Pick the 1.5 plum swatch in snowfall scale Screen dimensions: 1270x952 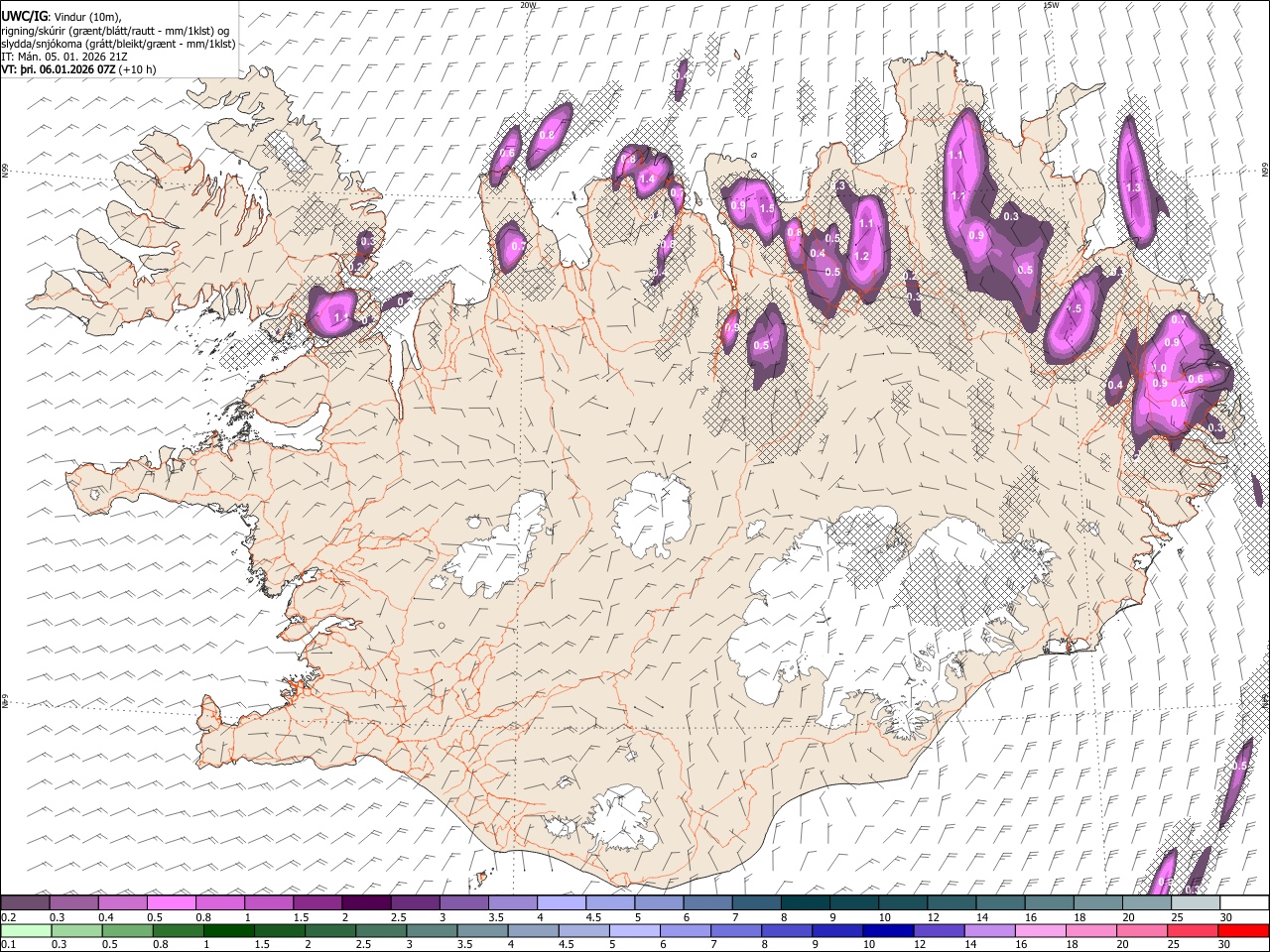[x=317, y=903]
